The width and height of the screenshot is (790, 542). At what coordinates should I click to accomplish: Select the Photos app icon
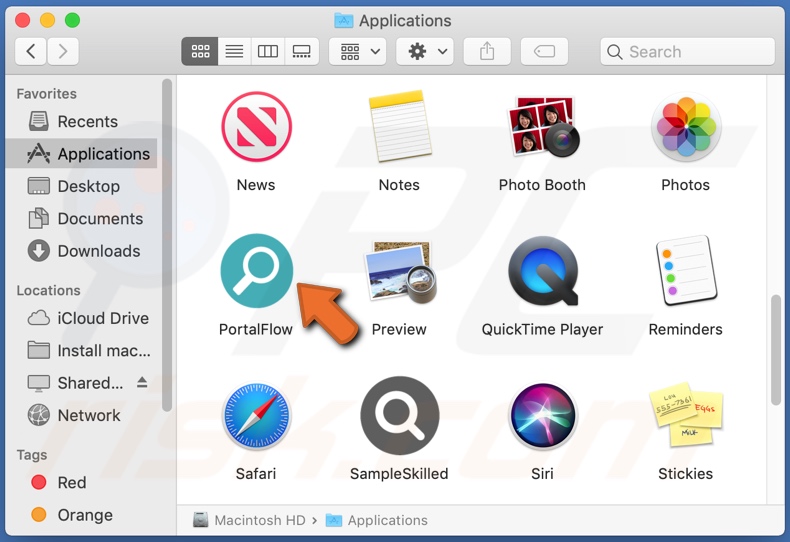click(x=686, y=126)
